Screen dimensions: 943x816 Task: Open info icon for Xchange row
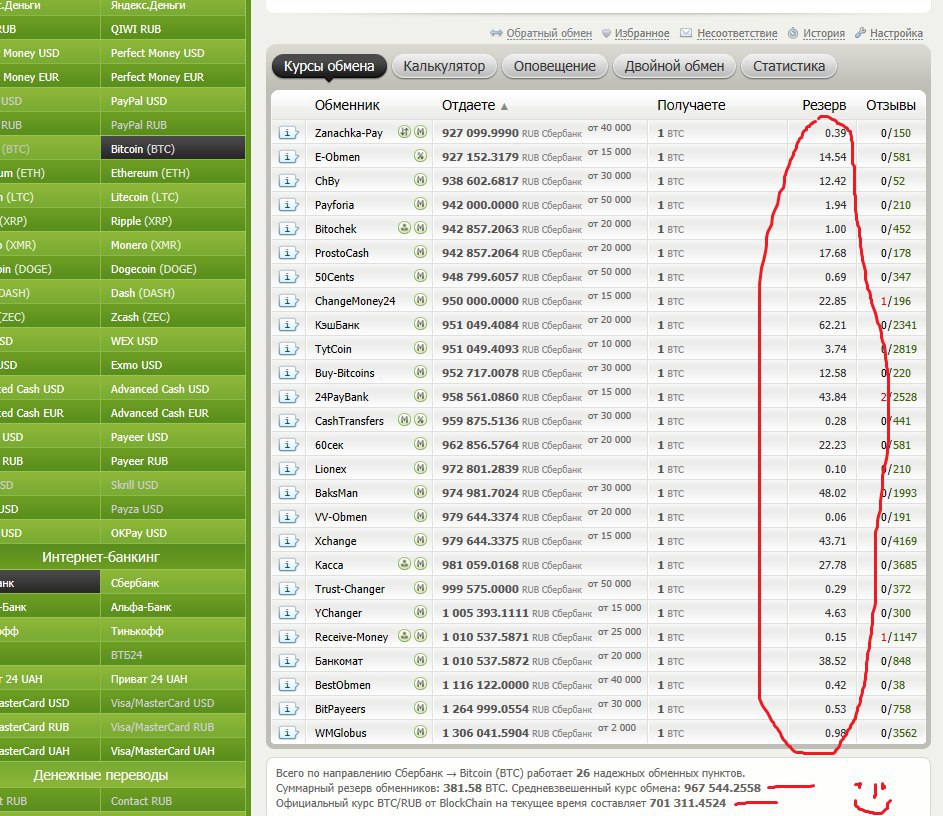(288, 541)
